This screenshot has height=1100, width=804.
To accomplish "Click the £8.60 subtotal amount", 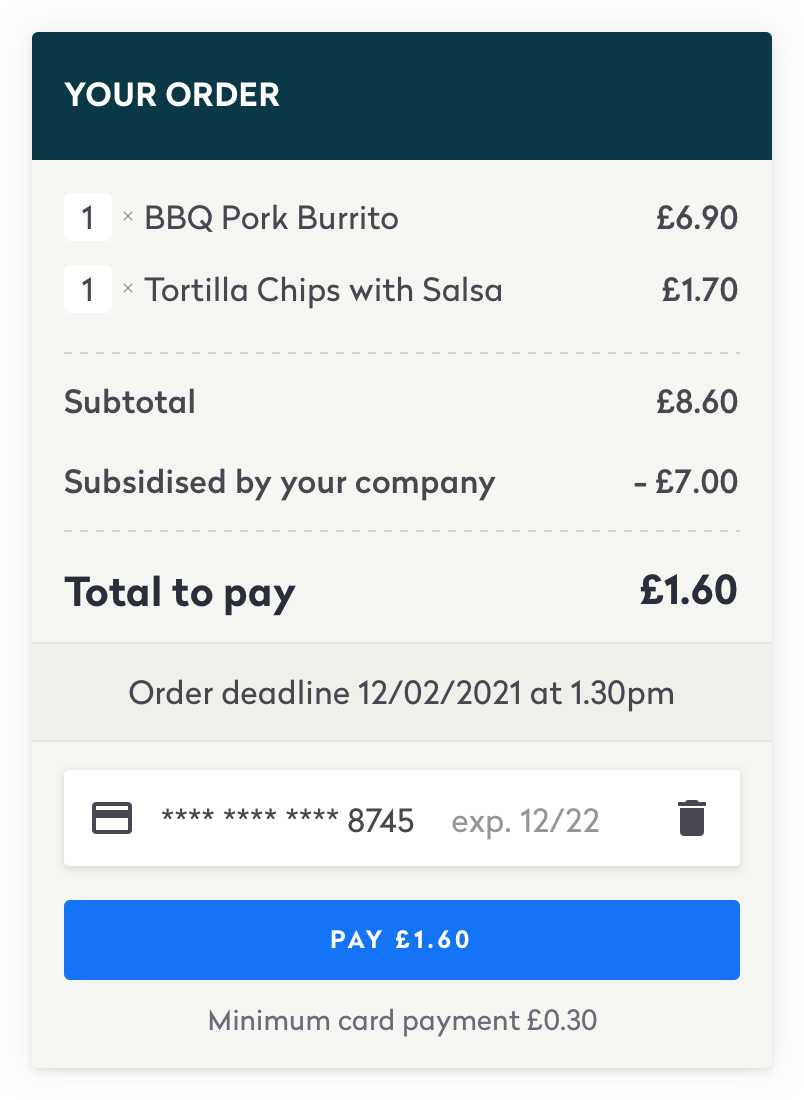I will [x=697, y=402].
